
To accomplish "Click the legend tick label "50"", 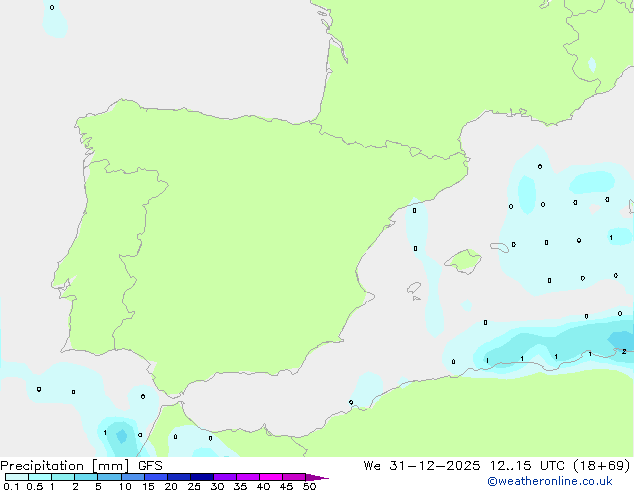I will pyautogui.click(x=310, y=486).
